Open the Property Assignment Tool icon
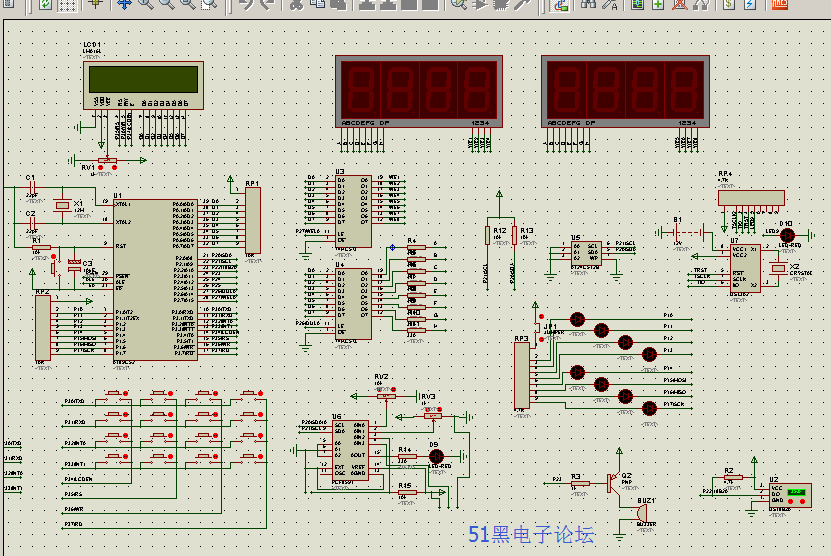 pyautogui.click(x=610, y=4)
